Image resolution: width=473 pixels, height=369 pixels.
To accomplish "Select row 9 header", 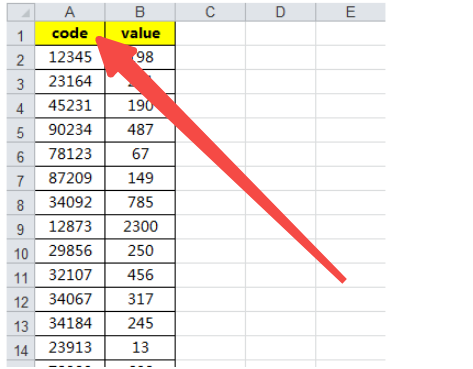I will [21, 227].
